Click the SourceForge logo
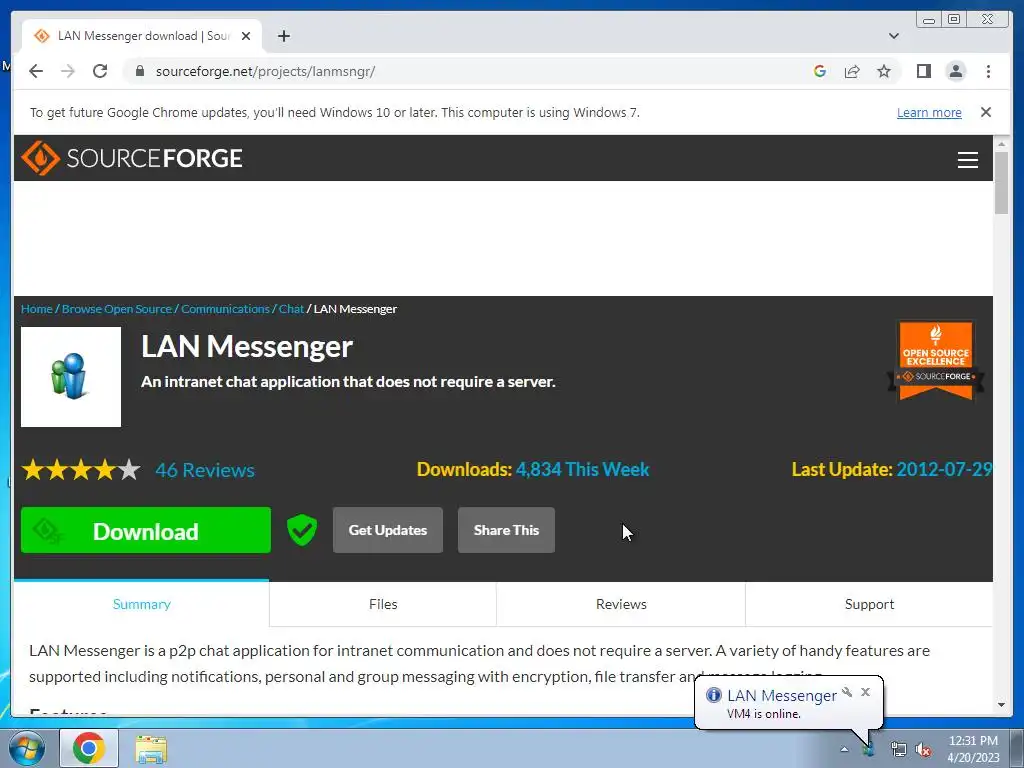Viewport: 1024px width, 768px height. [x=132, y=158]
